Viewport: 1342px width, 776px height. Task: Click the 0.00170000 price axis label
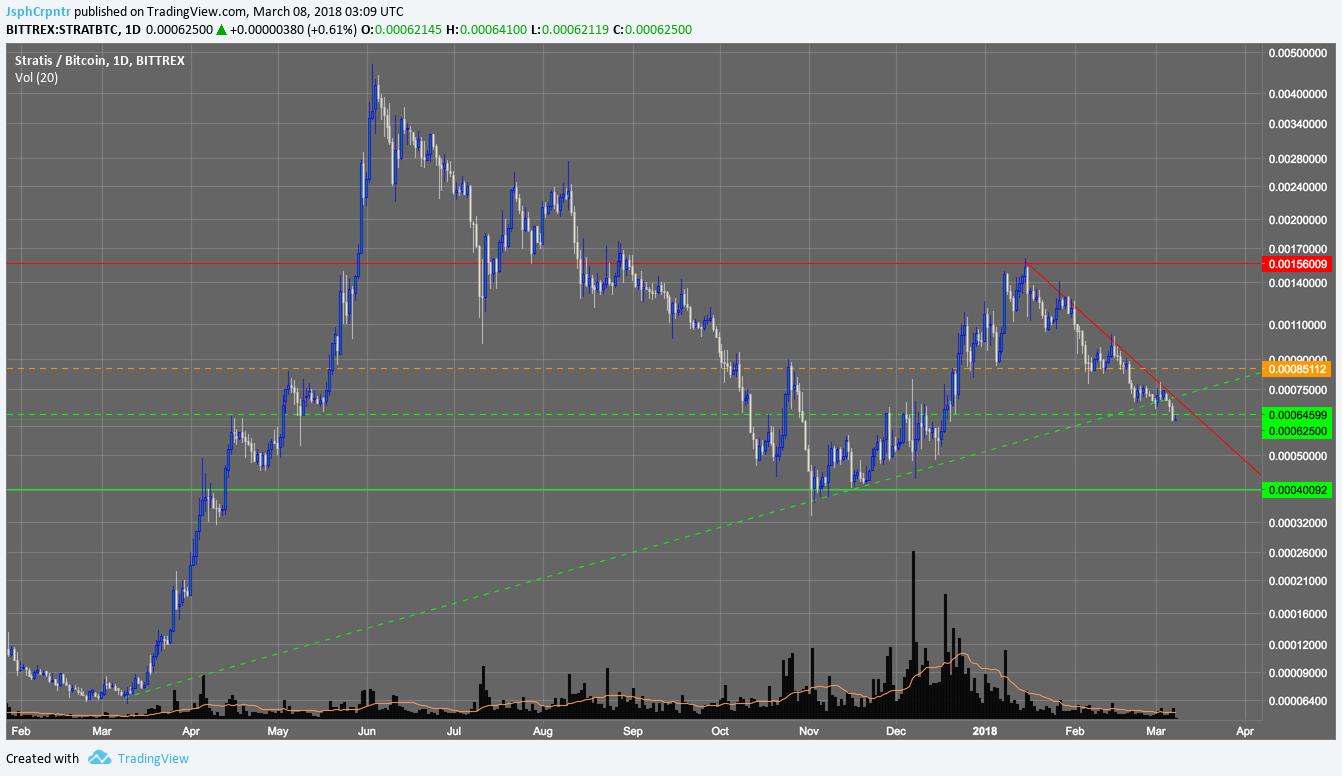[1299, 249]
